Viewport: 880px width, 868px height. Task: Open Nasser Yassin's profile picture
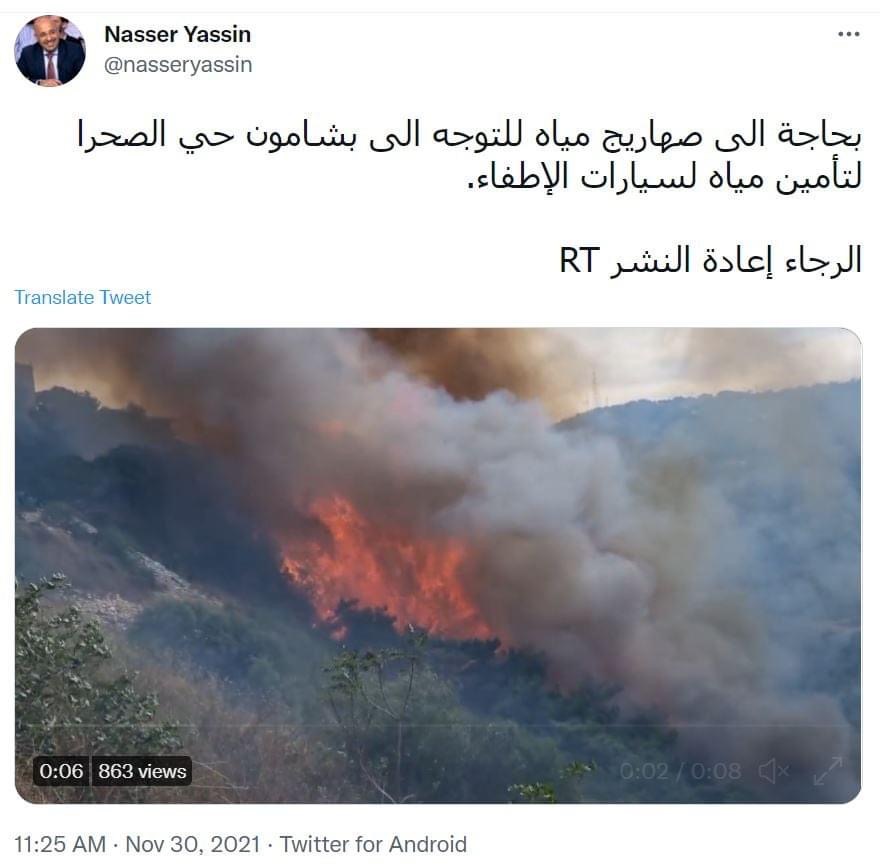pyautogui.click(x=50, y=51)
